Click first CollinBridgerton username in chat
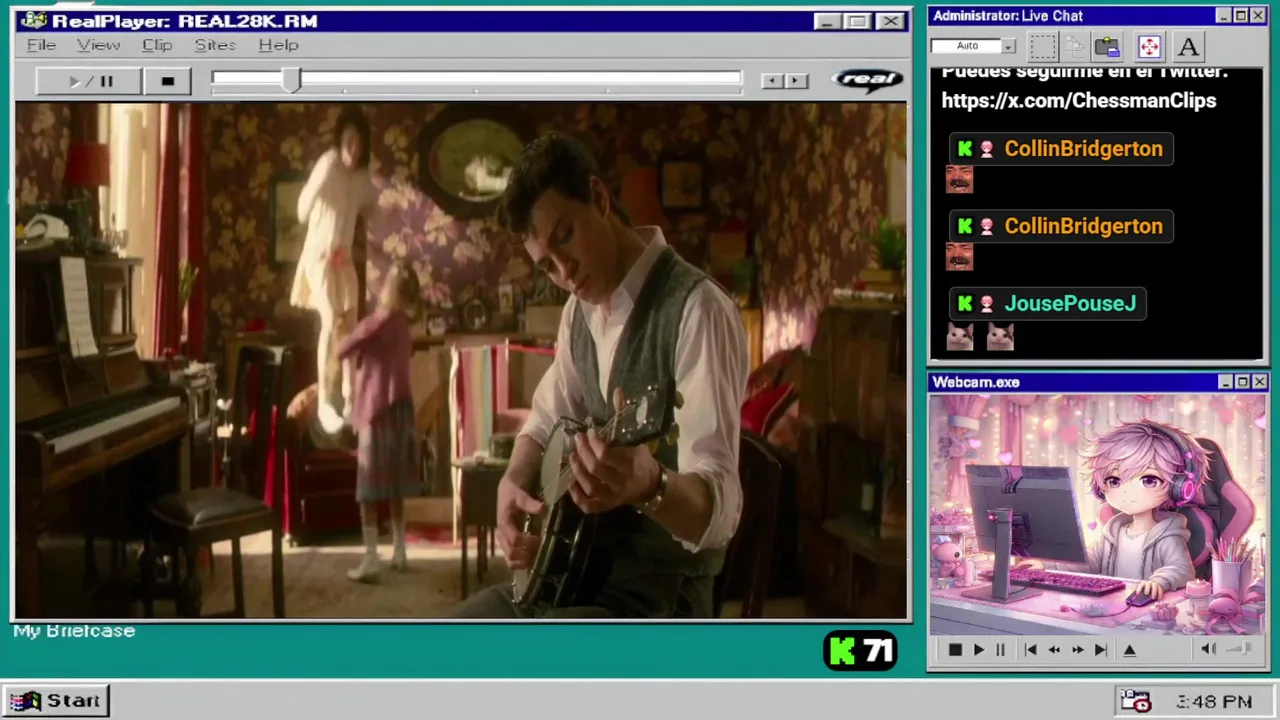1280x720 pixels. point(1083,149)
